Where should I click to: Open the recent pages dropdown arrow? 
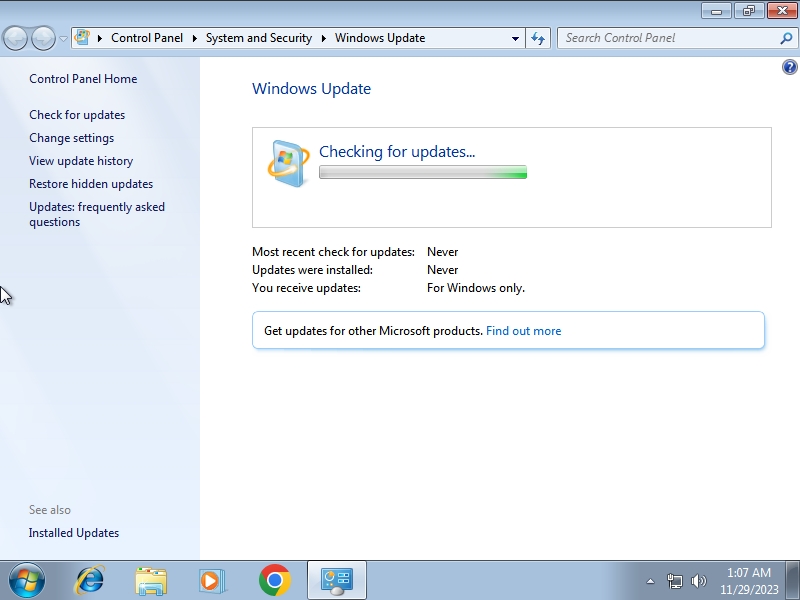click(x=63, y=38)
